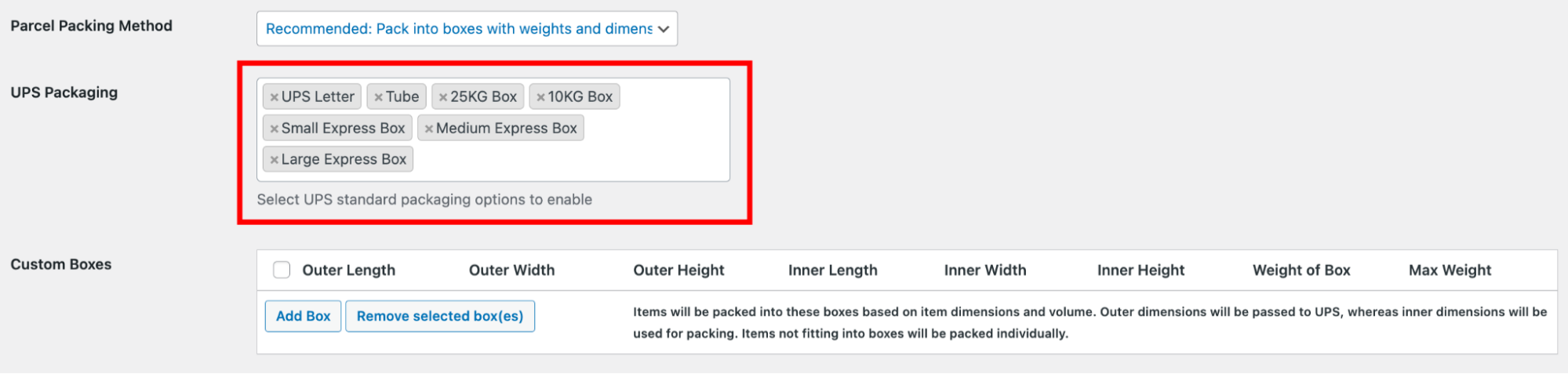Click the Max Weight column header

pos(1450,271)
